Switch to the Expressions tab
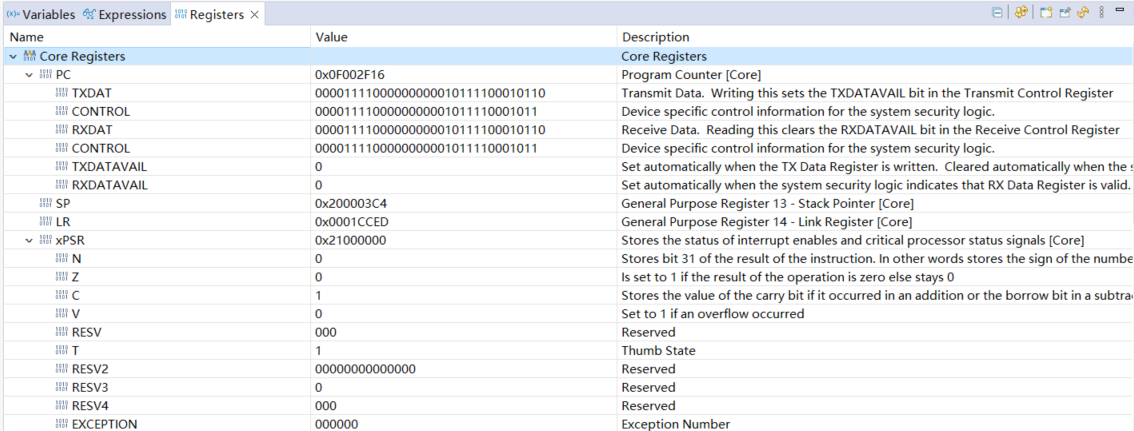1134x431 pixels. 124,14
